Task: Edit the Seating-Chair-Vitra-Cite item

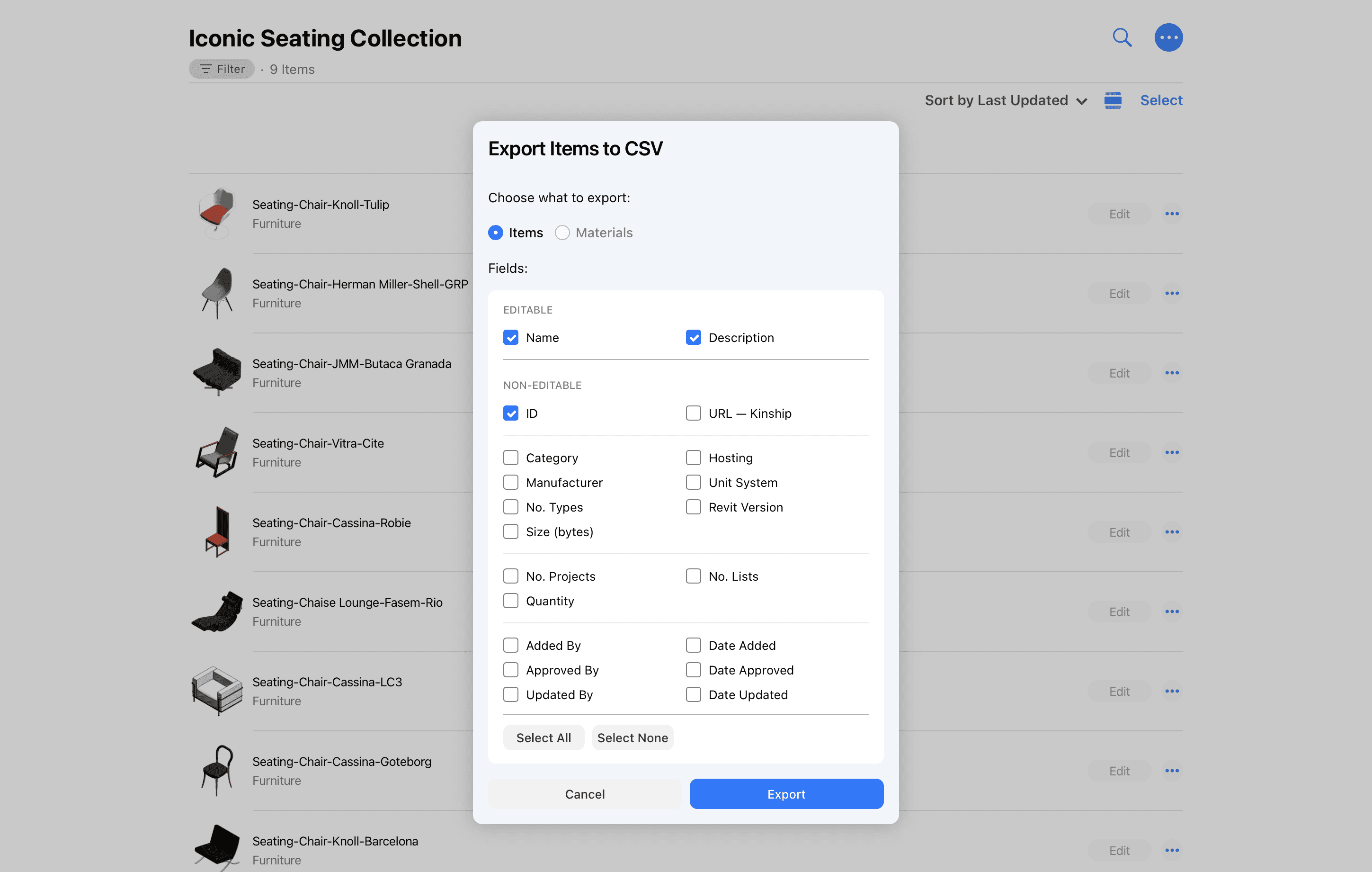Action: click(1119, 452)
